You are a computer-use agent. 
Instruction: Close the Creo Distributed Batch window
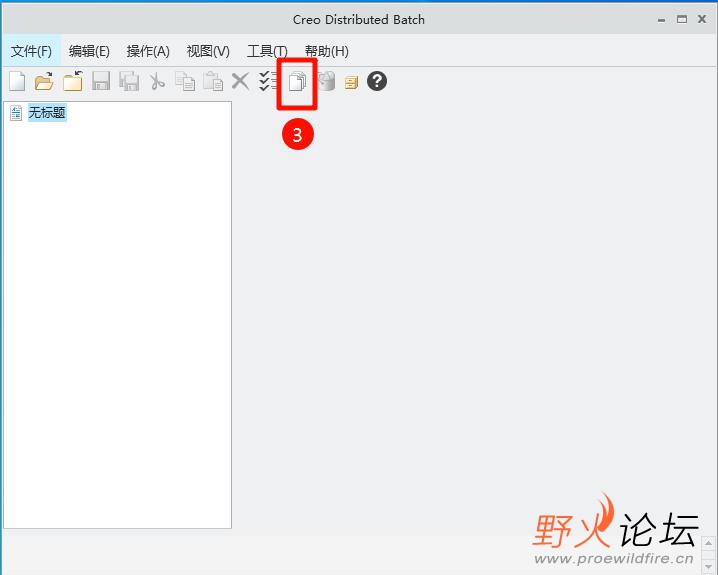tap(702, 19)
